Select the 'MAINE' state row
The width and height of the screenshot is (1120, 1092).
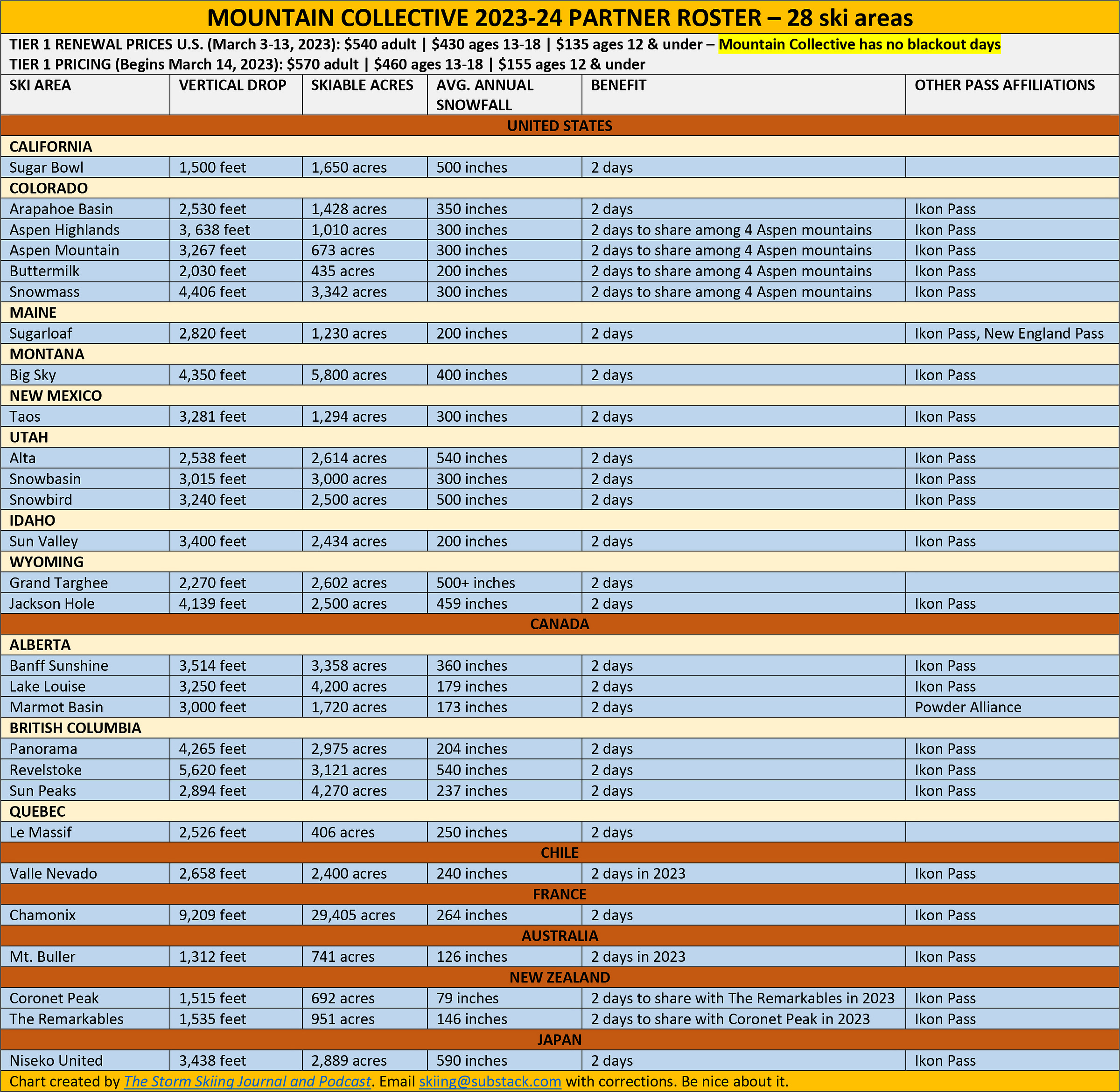click(560, 313)
